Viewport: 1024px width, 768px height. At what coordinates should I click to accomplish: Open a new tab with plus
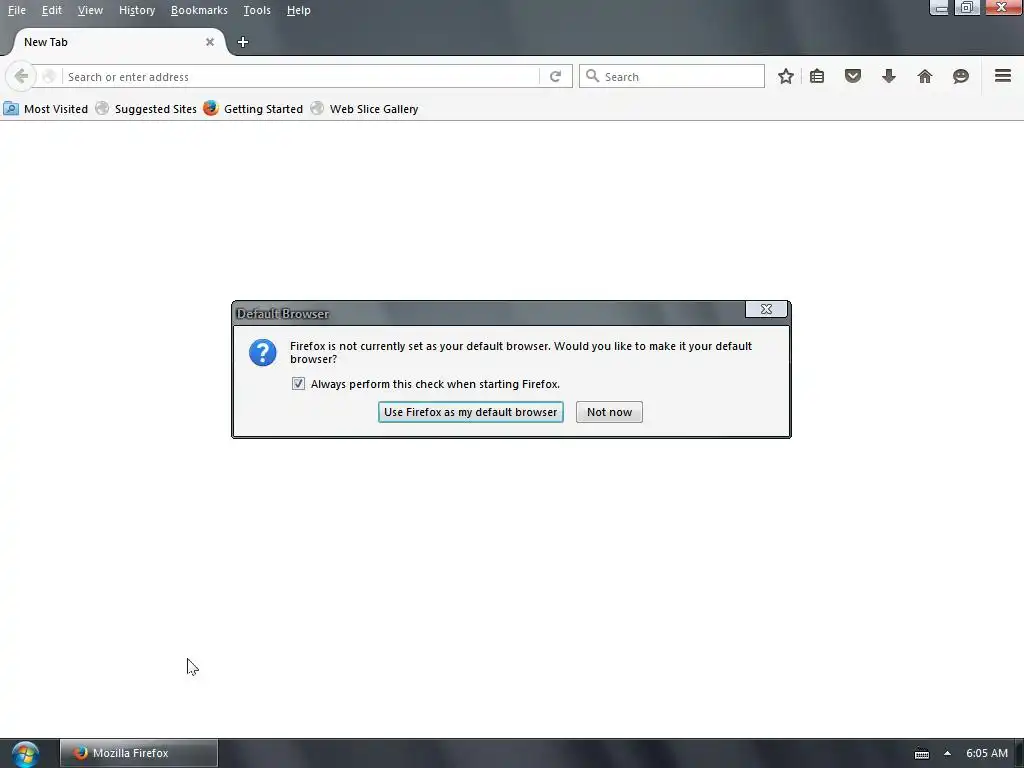[x=243, y=42]
